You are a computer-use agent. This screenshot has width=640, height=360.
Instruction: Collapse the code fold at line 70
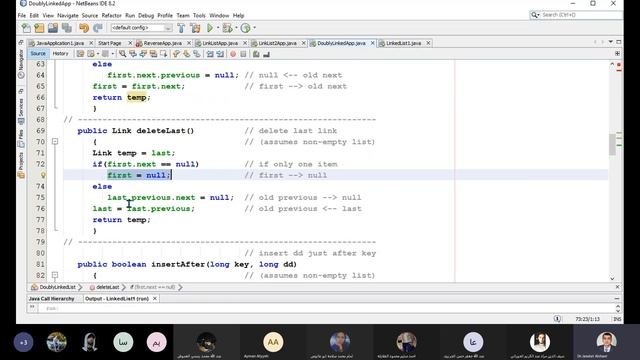55,142
